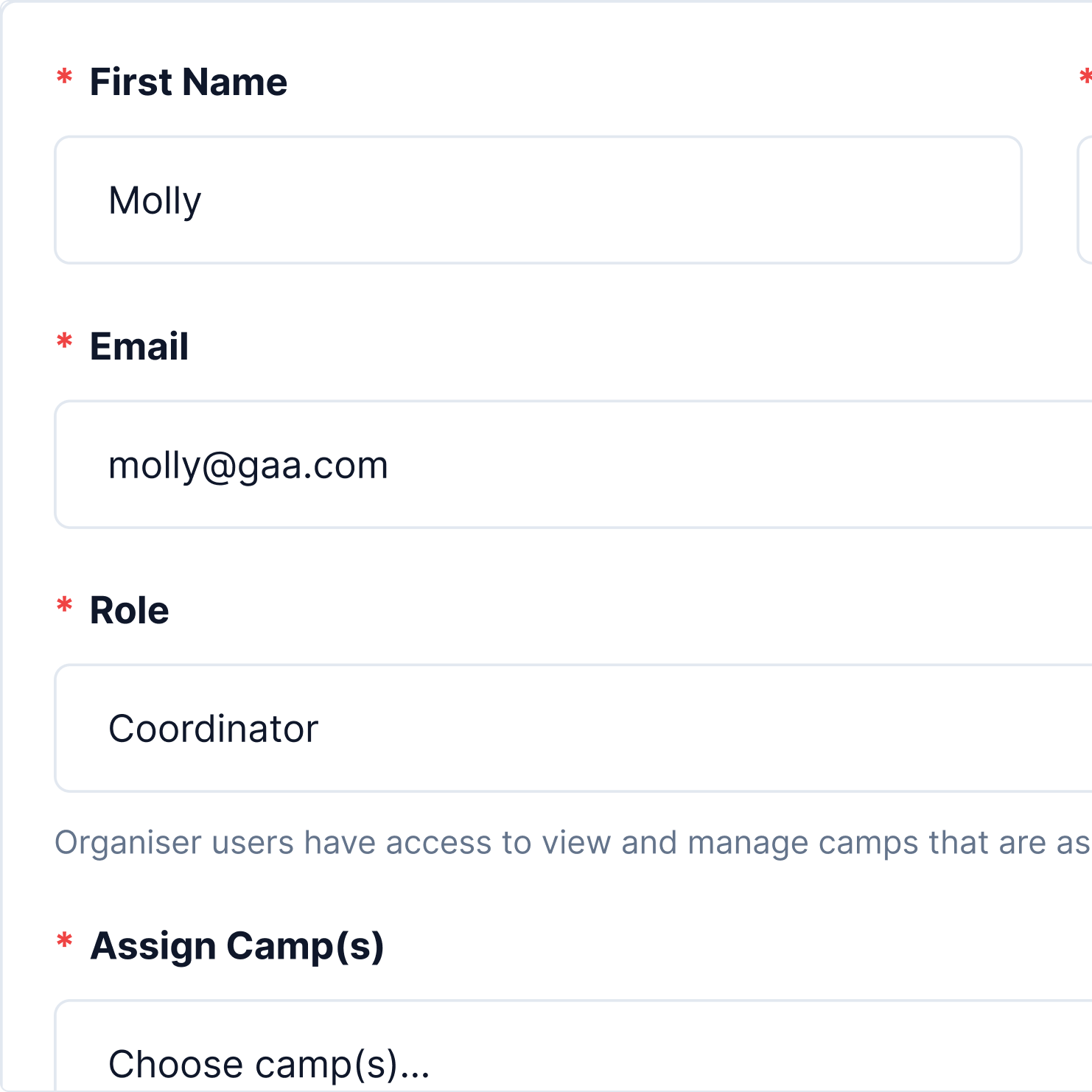
Task: Place cursor in "molly@gaa.com" text
Action: pyautogui.click(x=248, y=466)
